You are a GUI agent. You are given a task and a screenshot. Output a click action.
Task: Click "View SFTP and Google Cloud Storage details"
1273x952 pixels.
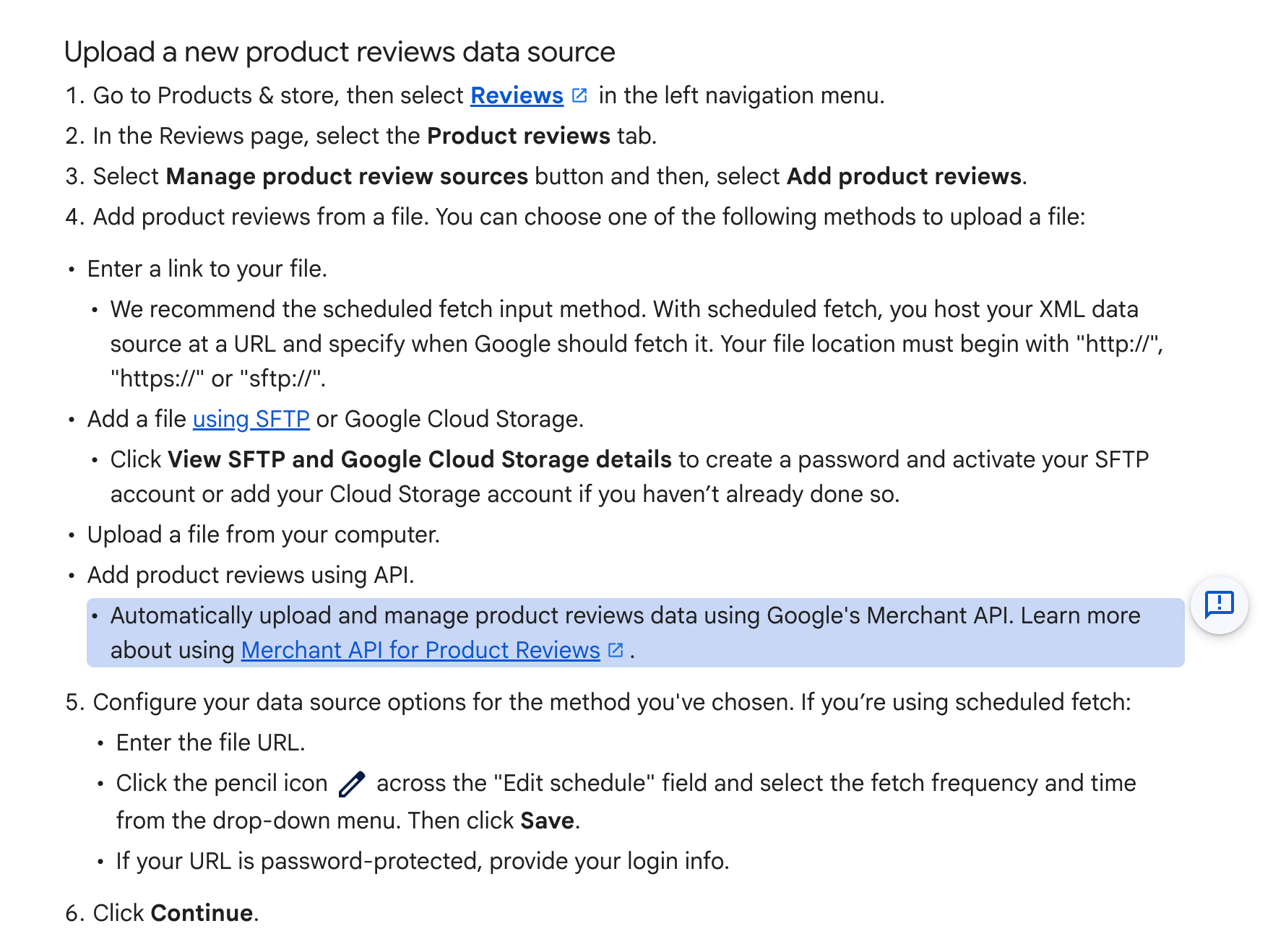coord(420,459)
